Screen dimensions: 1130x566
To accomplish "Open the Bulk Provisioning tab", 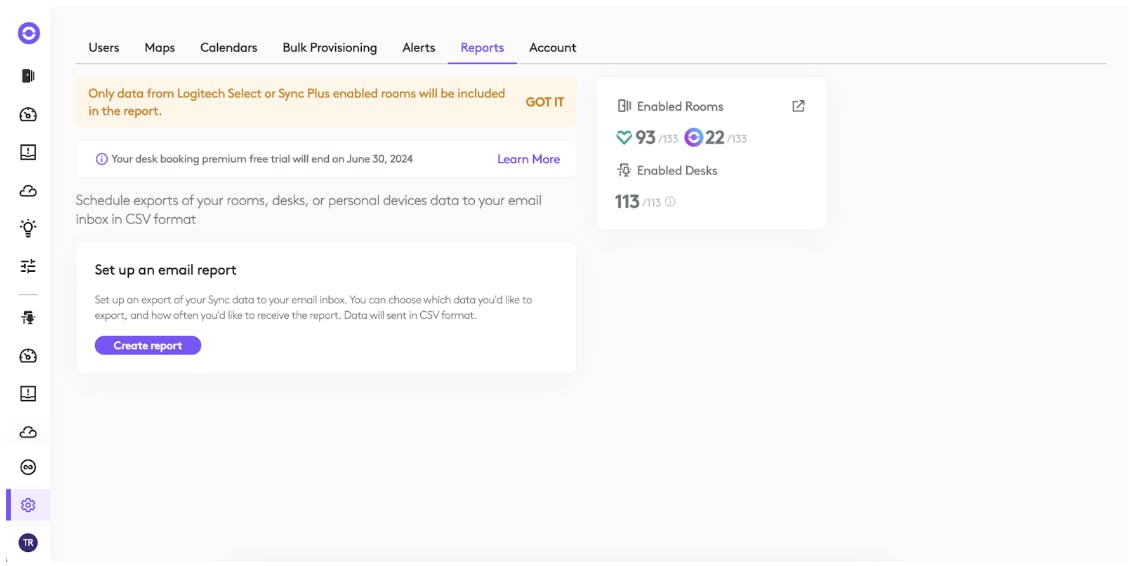I will pyautogui.click(x=329, y=48).
